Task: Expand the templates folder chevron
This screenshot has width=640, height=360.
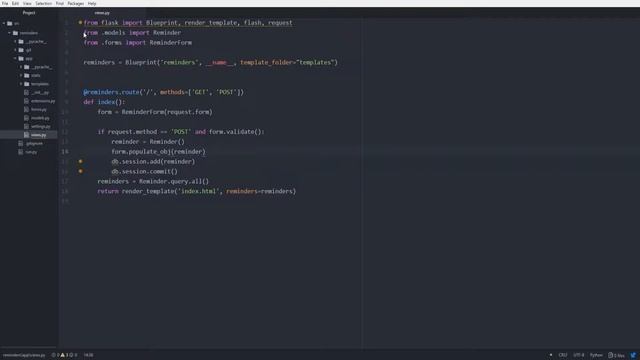Action: [x=21, y=84]
